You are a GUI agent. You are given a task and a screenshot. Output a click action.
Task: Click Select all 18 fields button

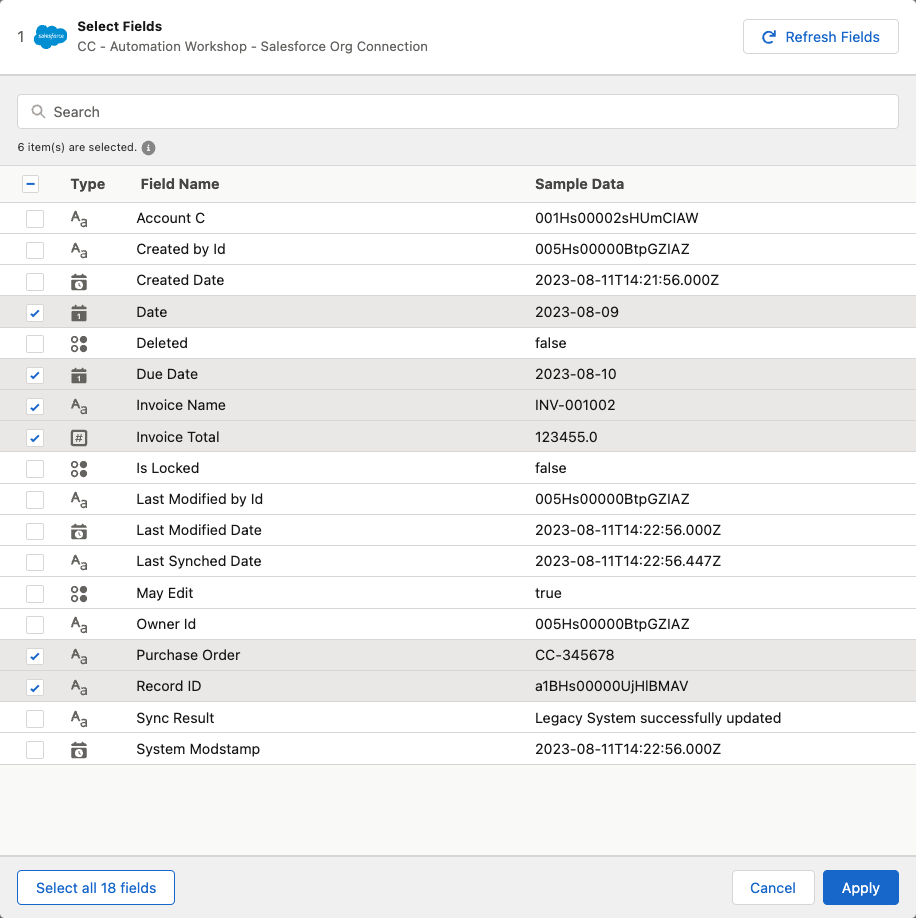click(96, 888)
